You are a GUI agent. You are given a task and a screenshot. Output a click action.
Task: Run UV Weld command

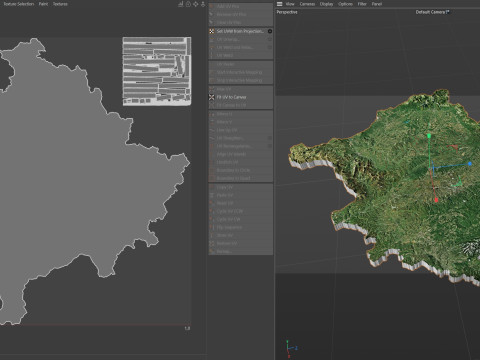click(241, 55)
